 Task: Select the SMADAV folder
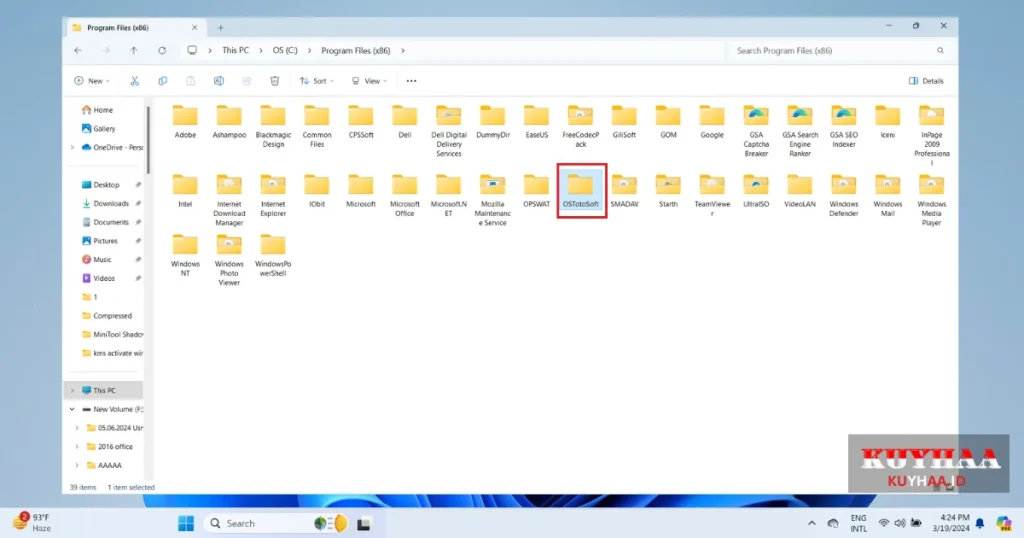[x=624, y=191]
